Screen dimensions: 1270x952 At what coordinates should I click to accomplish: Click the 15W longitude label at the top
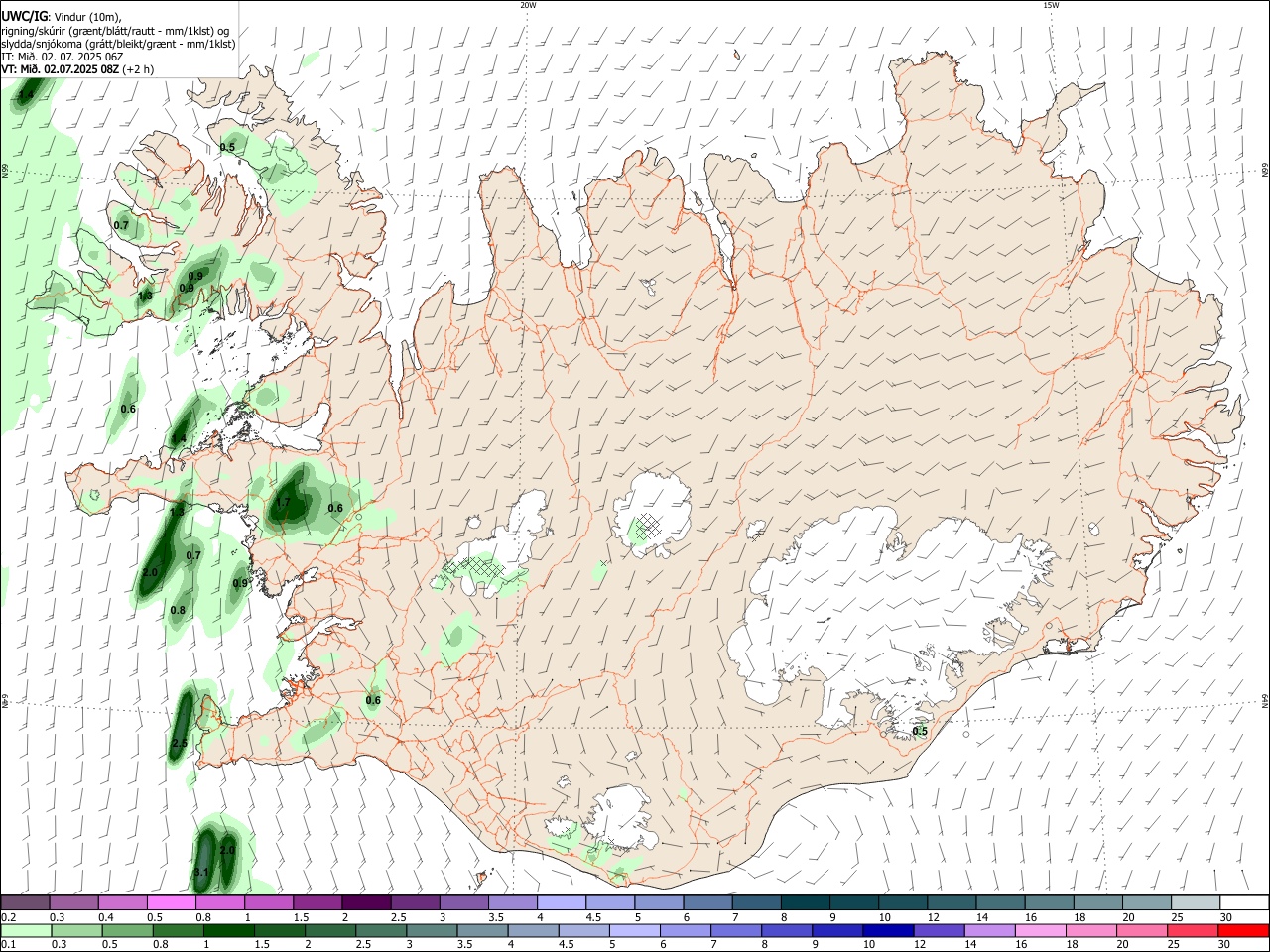pos(1051,5)
